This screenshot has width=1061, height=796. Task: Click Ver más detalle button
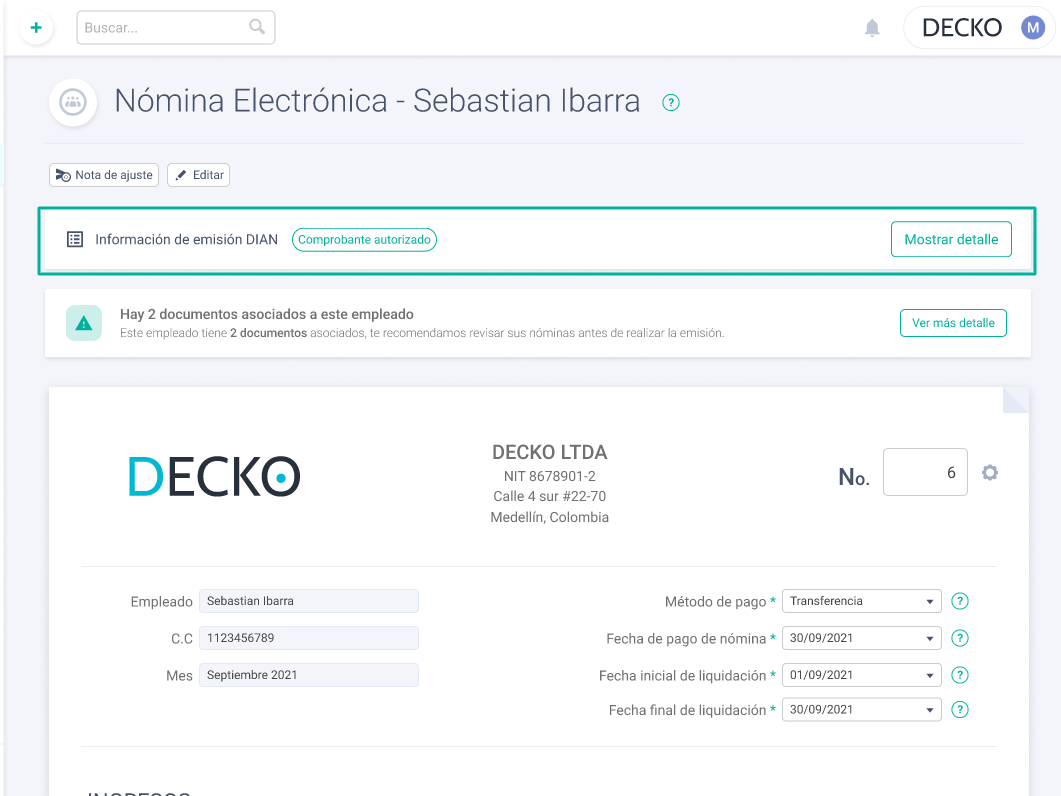953,324
